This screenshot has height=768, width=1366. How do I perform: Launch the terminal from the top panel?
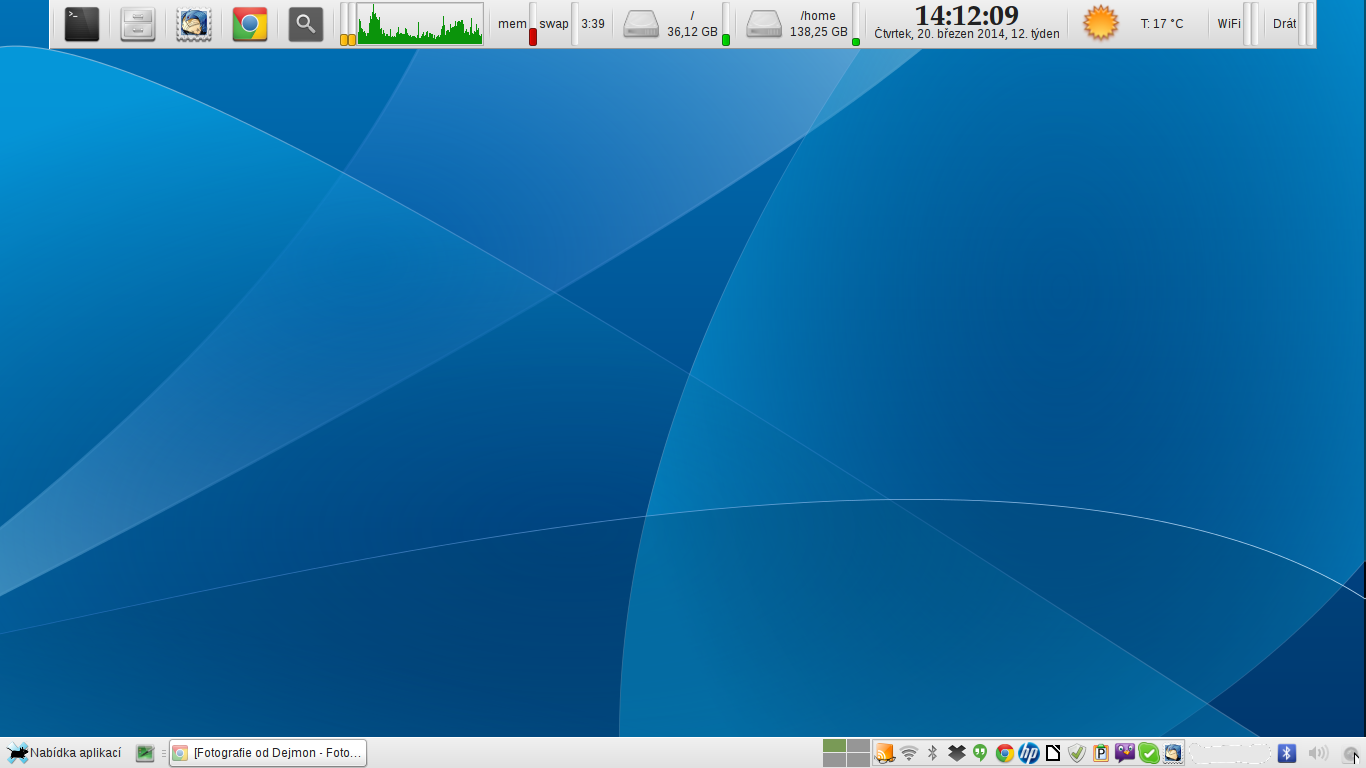pyautogui.click(x=82, y=24)
